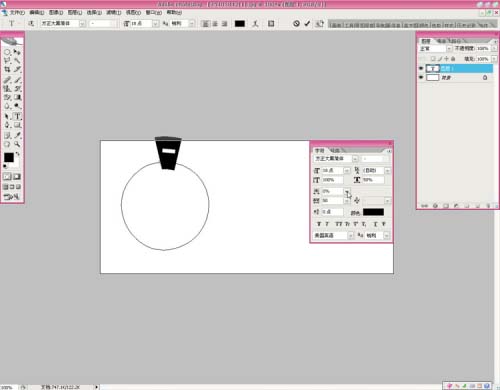Open the File menu
The height and width of the screenshot is (390, 500).
point(17,12)
